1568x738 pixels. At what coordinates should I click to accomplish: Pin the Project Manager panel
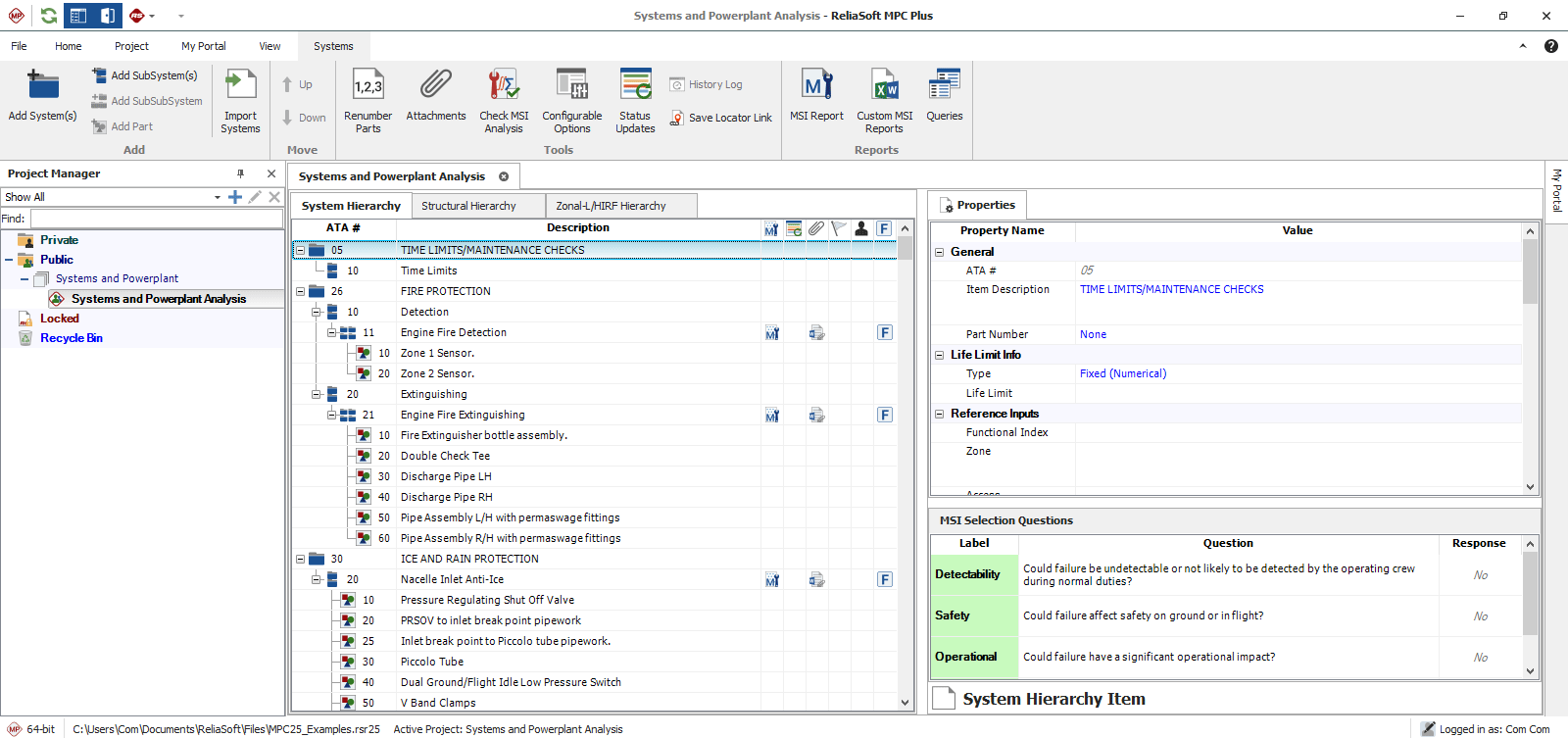[240, 173]
